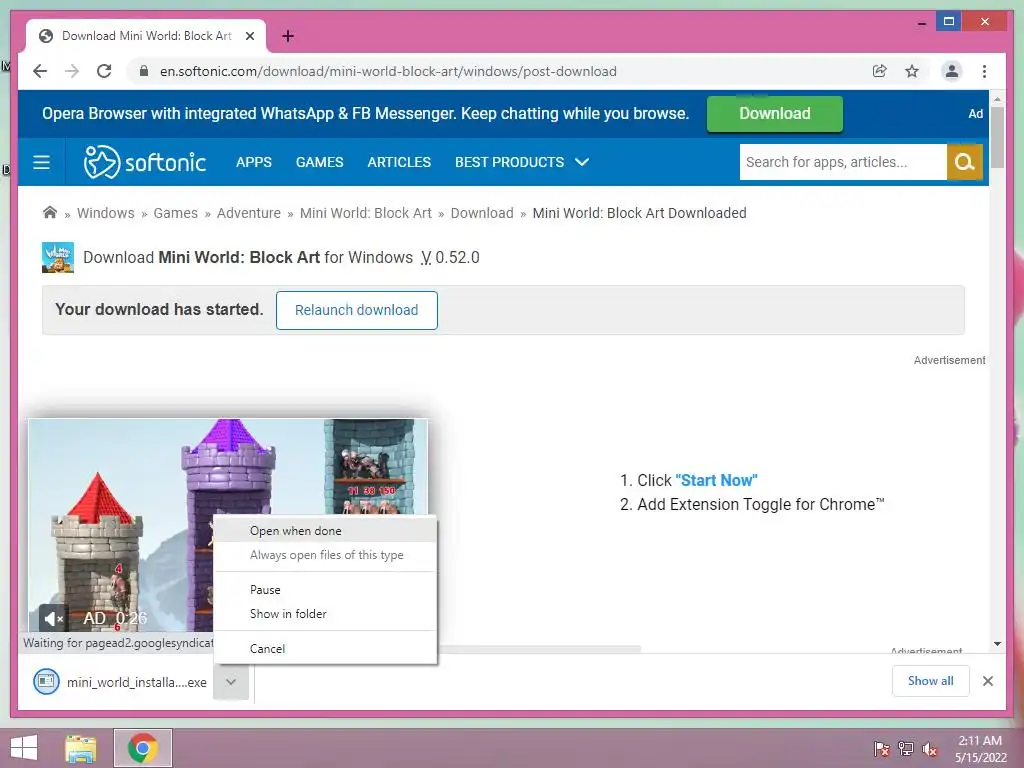1024x768 pixels.
Task: Click the address bar URL
Action: point(388,71)
